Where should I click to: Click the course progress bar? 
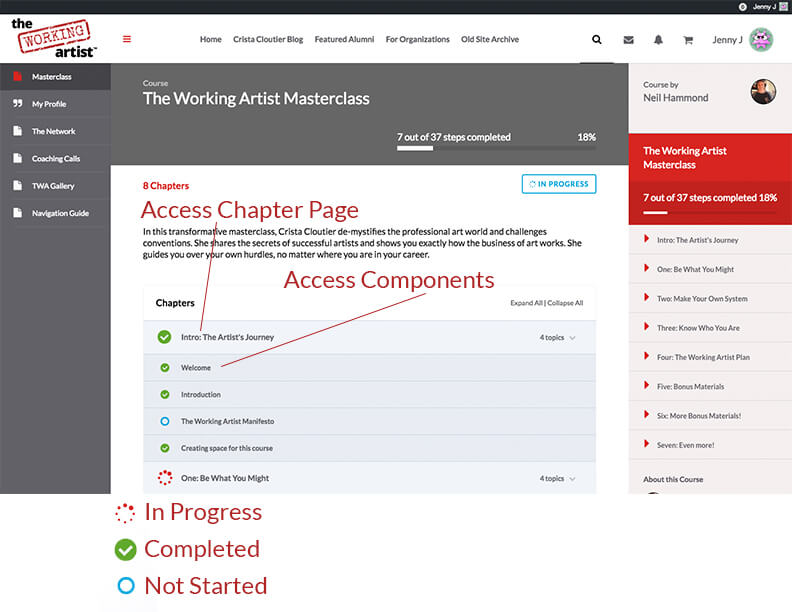click(x=496, y=148)
